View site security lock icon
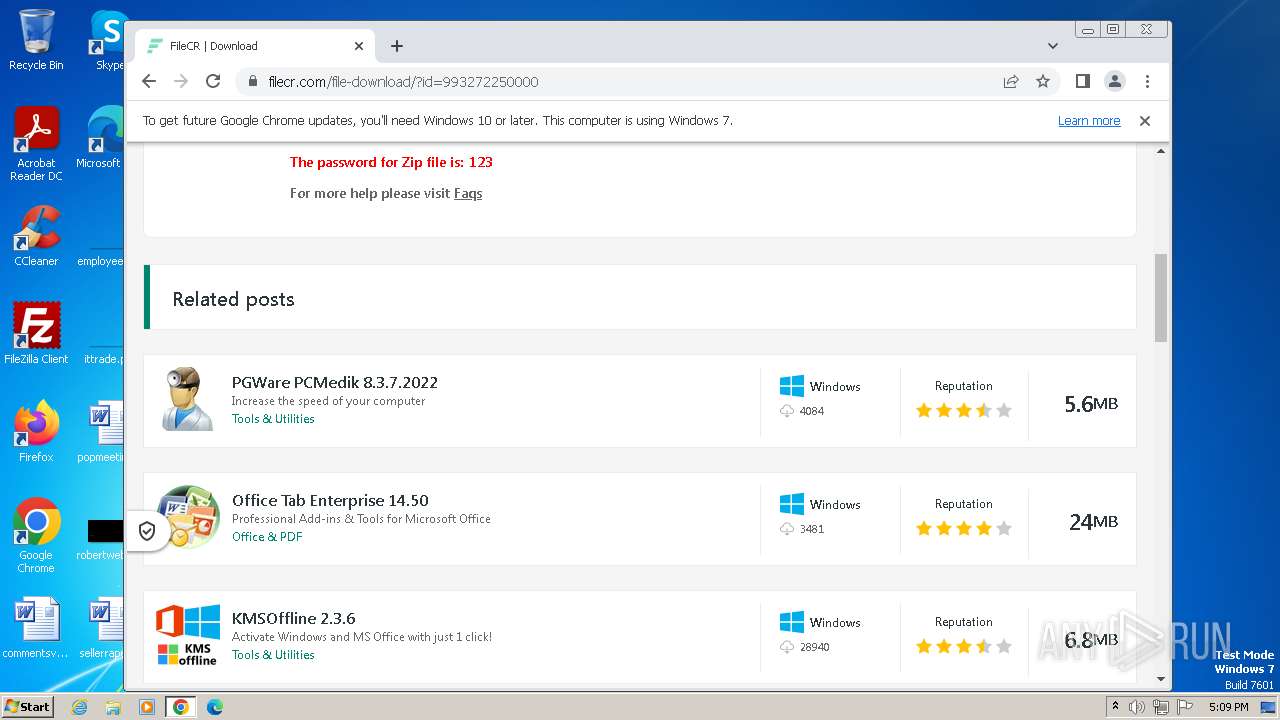 pos(253,81)
